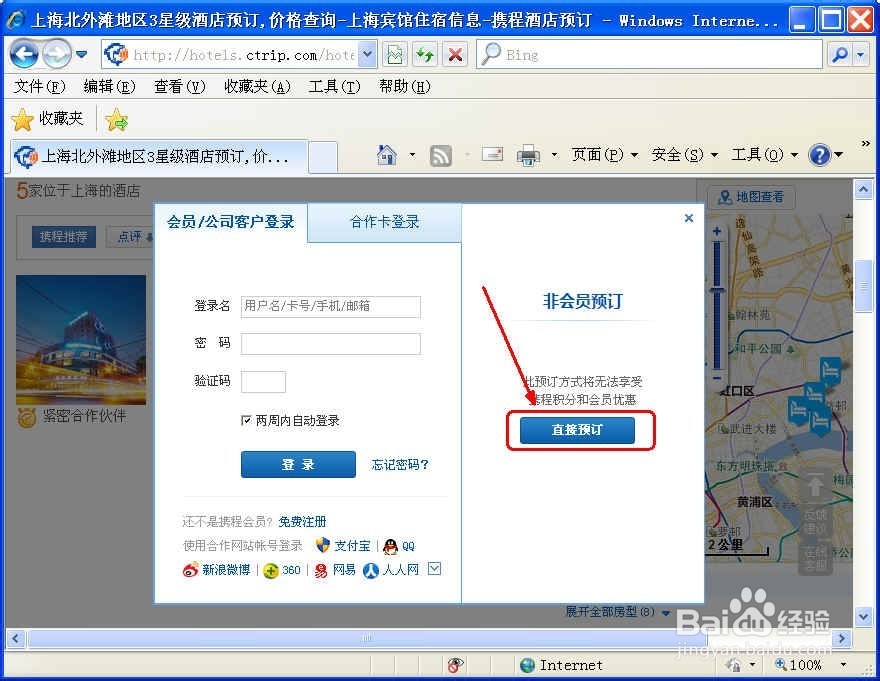Switch to 合作卡登录 tab

[x=384, y=222]
